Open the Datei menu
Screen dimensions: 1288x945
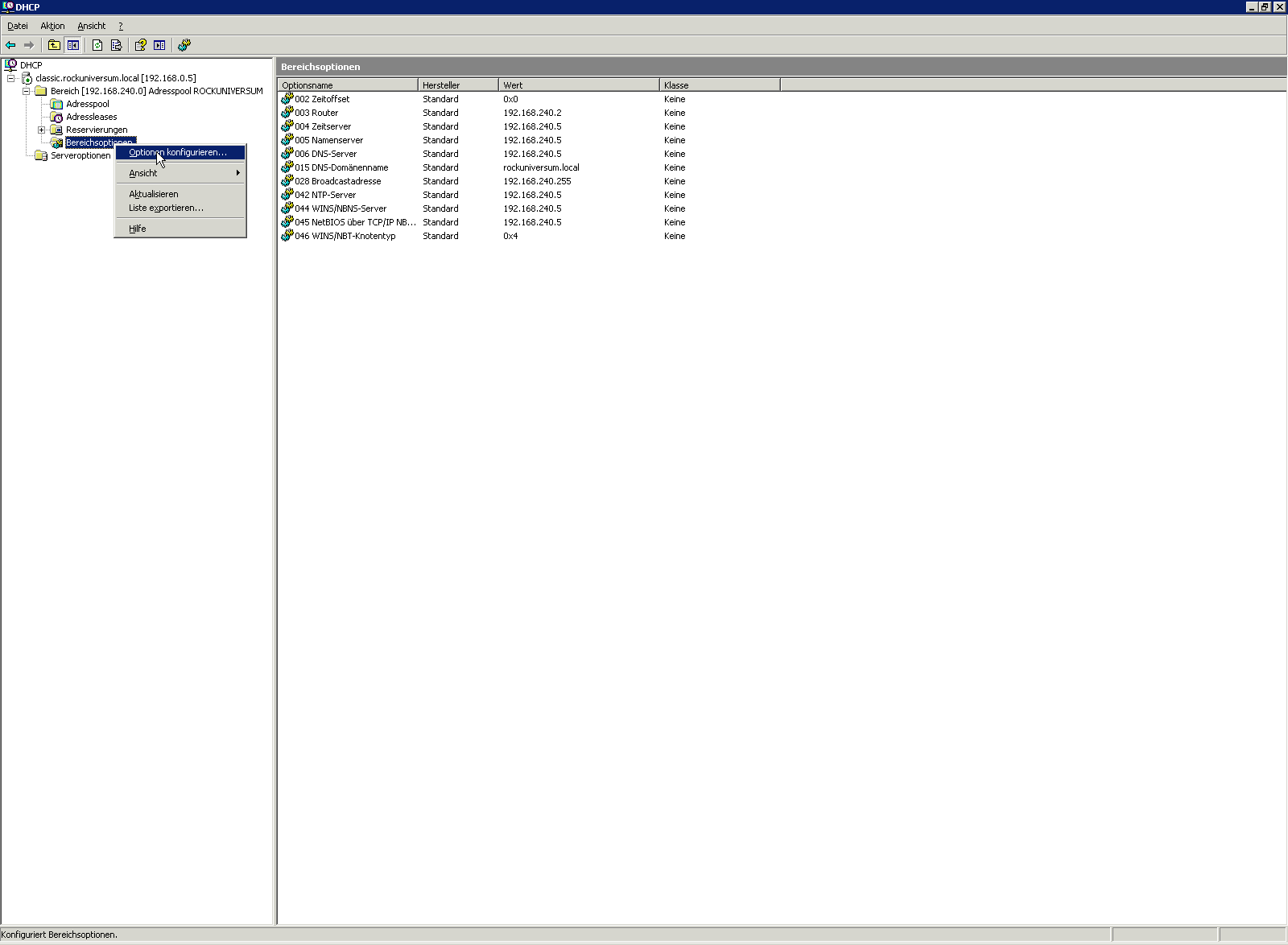click(x=18, y=26)
